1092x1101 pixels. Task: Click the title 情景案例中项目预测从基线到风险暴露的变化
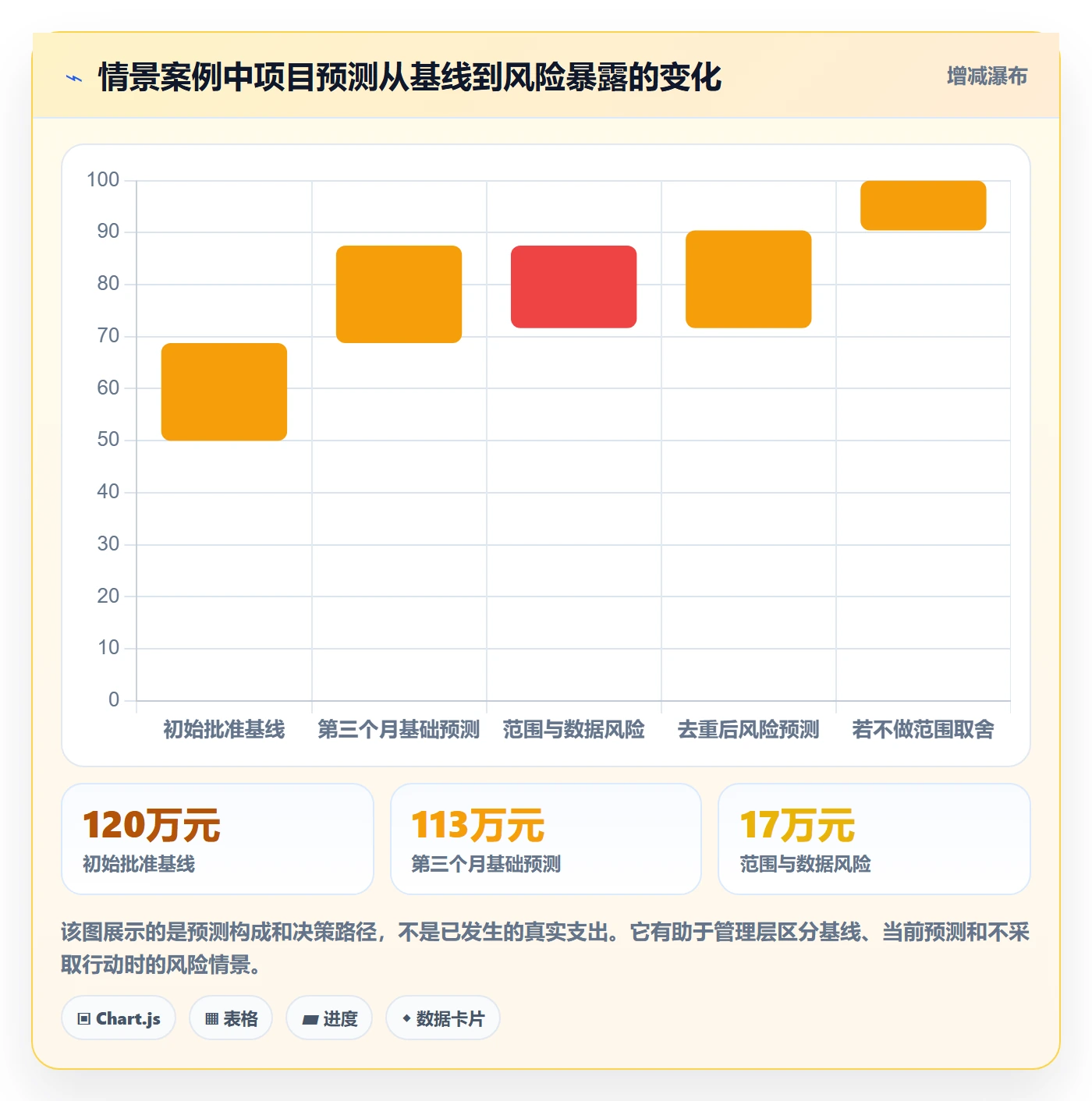[409, 77]
